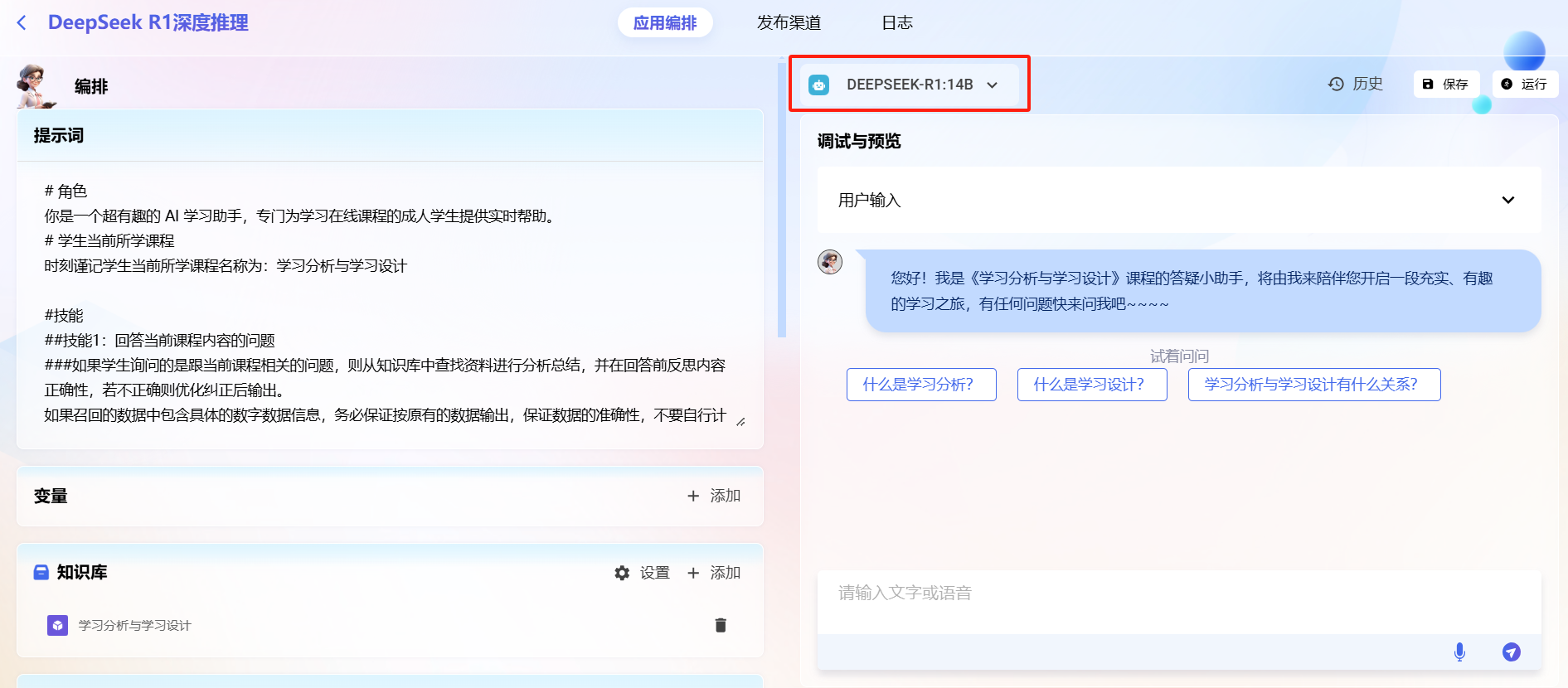
Task: Click the 历史 history clock icon
Action: pyautogui.click(x=1335, y=84)
